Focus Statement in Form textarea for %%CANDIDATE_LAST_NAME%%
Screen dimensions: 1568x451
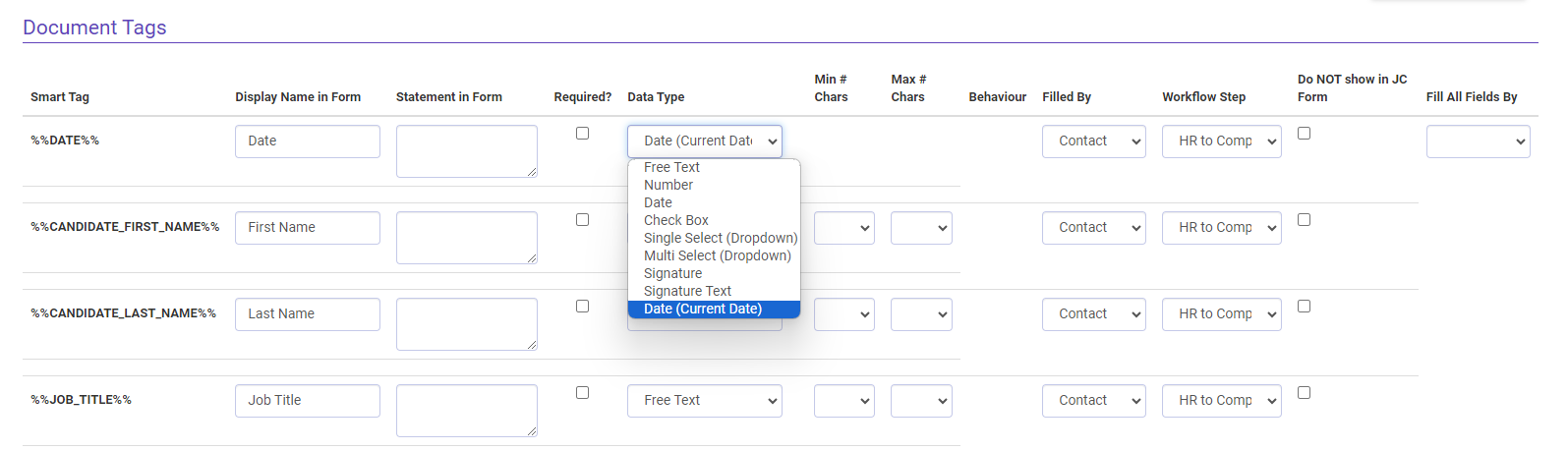point(467,324)
